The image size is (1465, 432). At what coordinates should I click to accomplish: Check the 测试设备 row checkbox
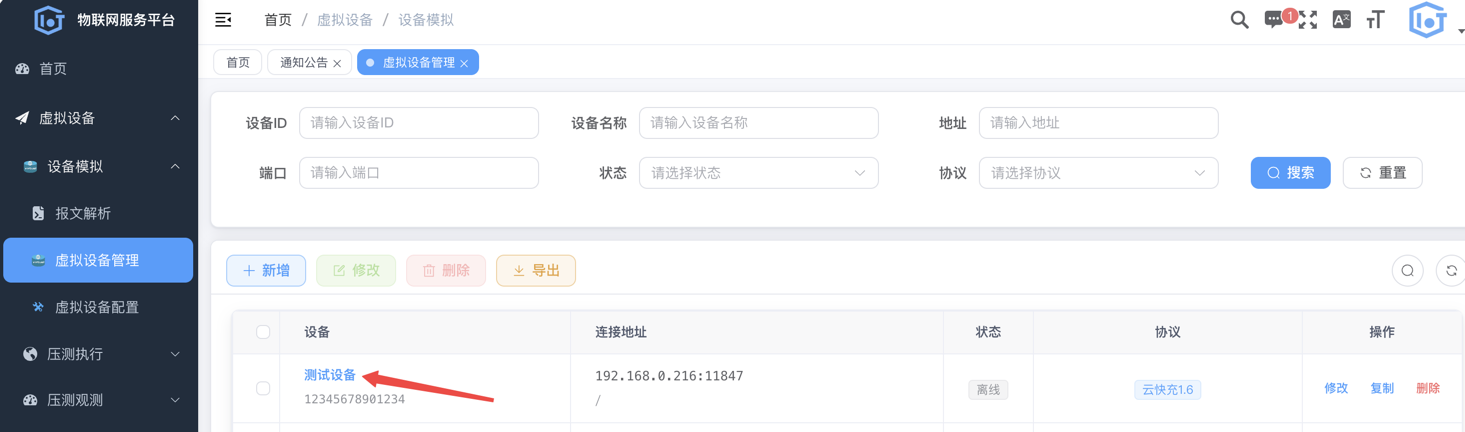pos(263,388)
